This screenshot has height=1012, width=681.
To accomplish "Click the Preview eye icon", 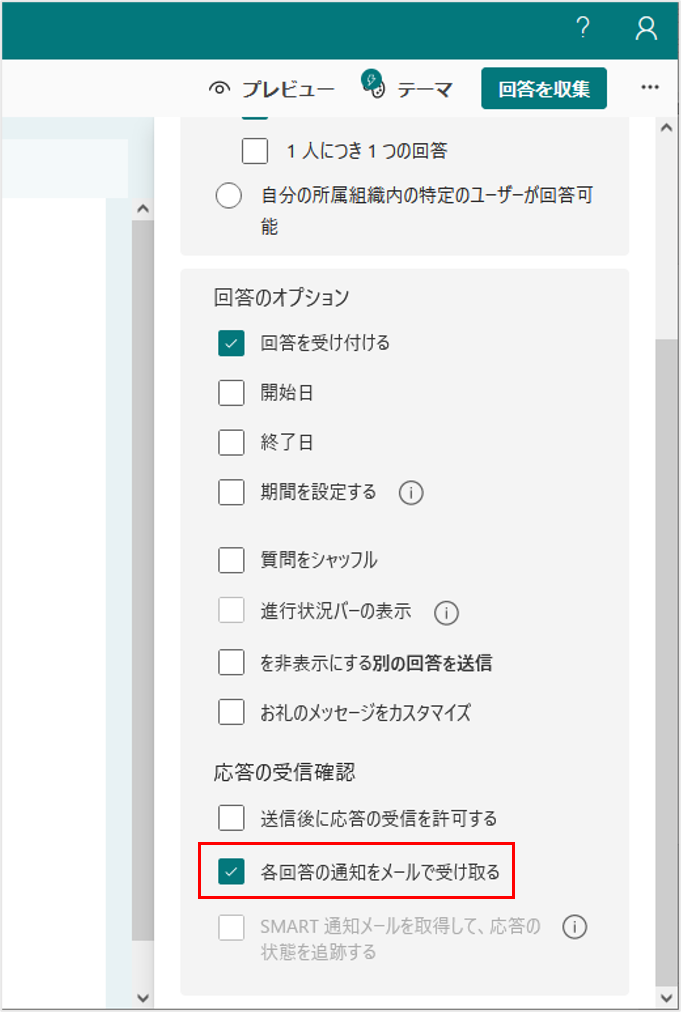I will (x=220, y=89).
